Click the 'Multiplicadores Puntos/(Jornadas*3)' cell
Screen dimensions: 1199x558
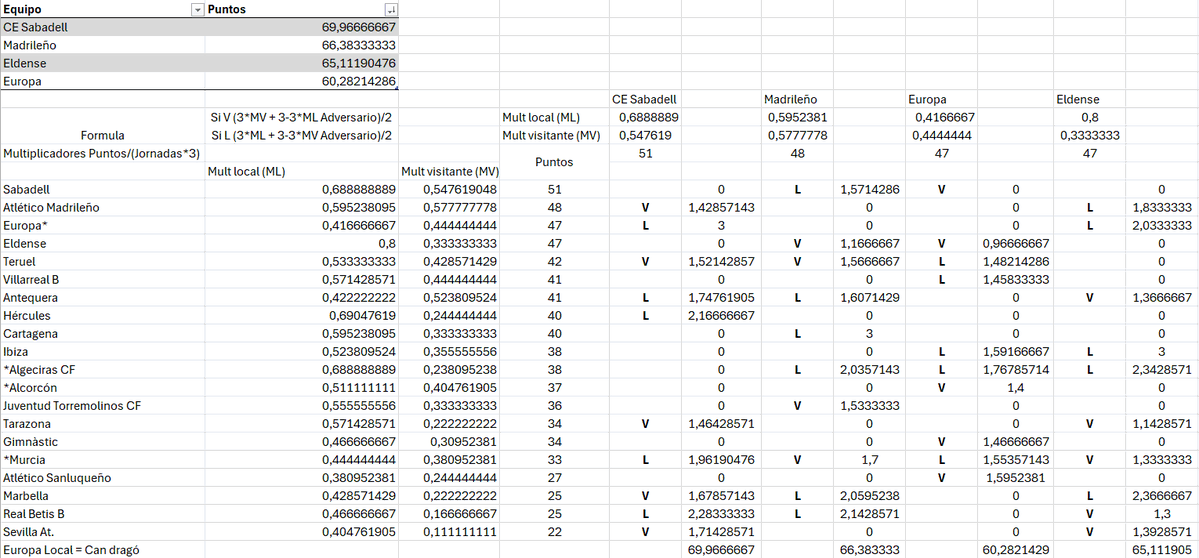(102, 154)
